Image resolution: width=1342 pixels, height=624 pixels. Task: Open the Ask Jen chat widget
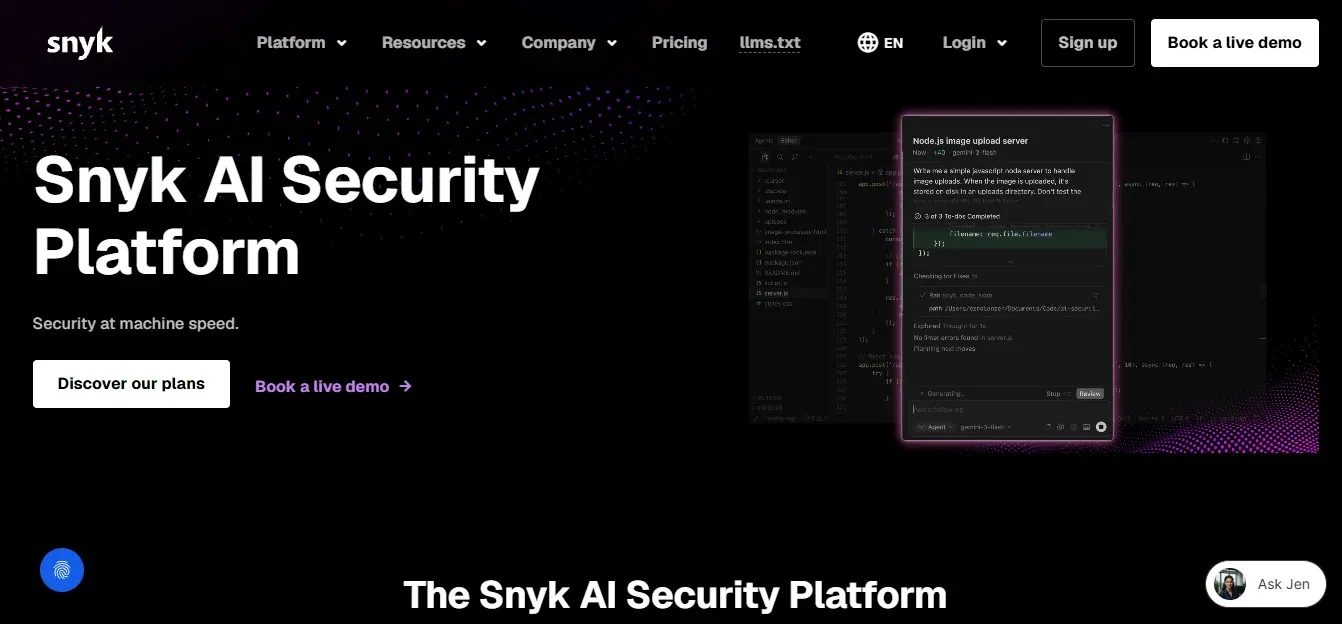click(1266, 584)
